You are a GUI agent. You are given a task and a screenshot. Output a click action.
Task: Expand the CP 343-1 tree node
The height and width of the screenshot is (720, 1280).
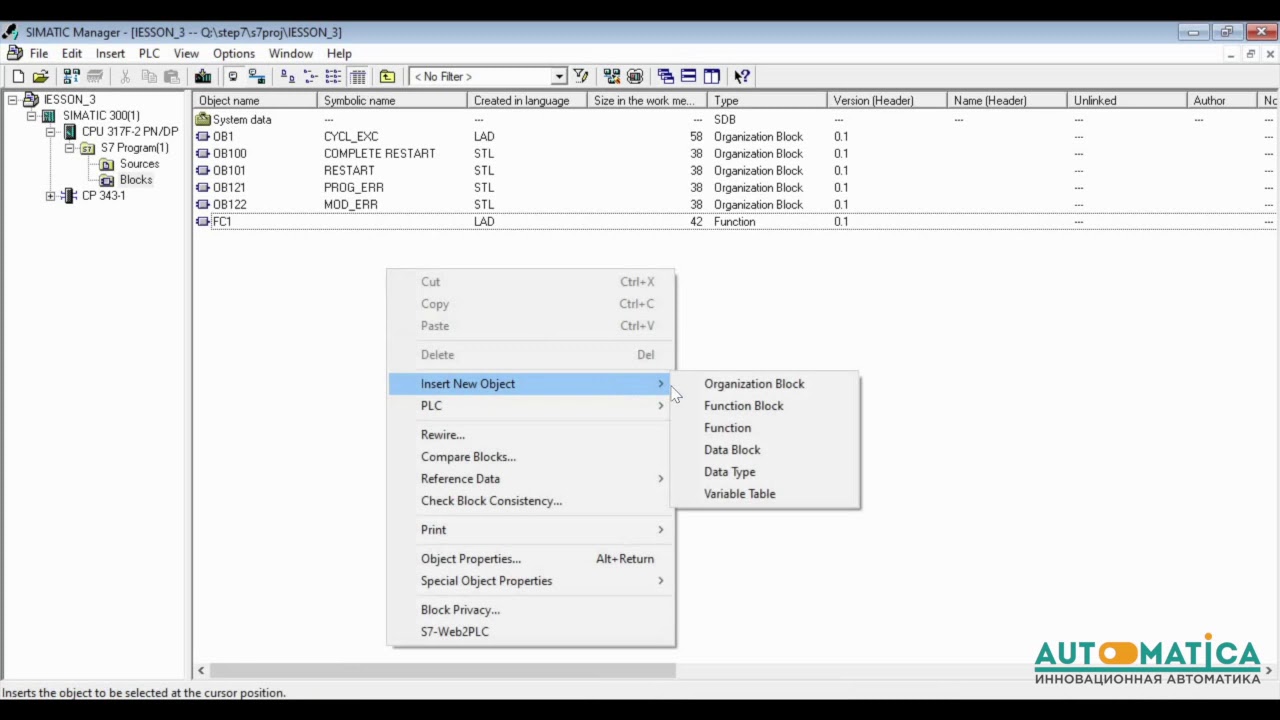click(51, 196)
